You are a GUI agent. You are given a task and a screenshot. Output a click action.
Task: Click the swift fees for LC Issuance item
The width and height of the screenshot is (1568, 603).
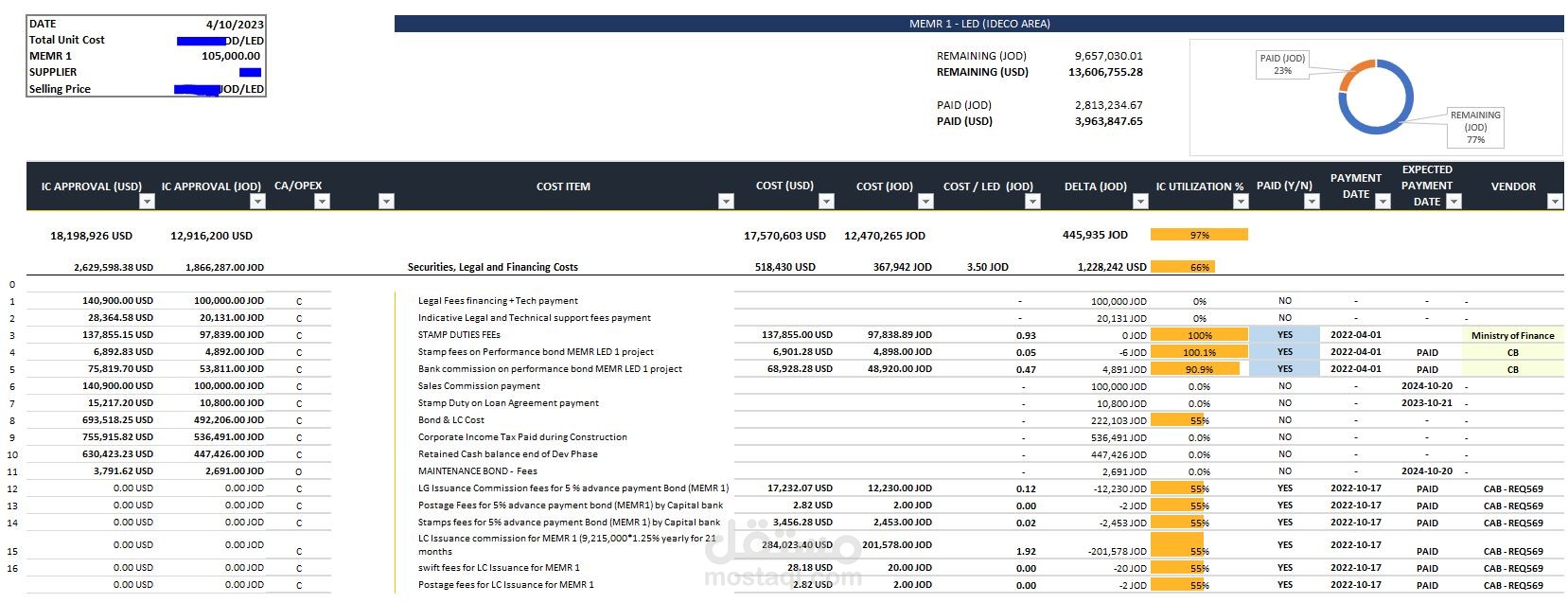point(498,568)
